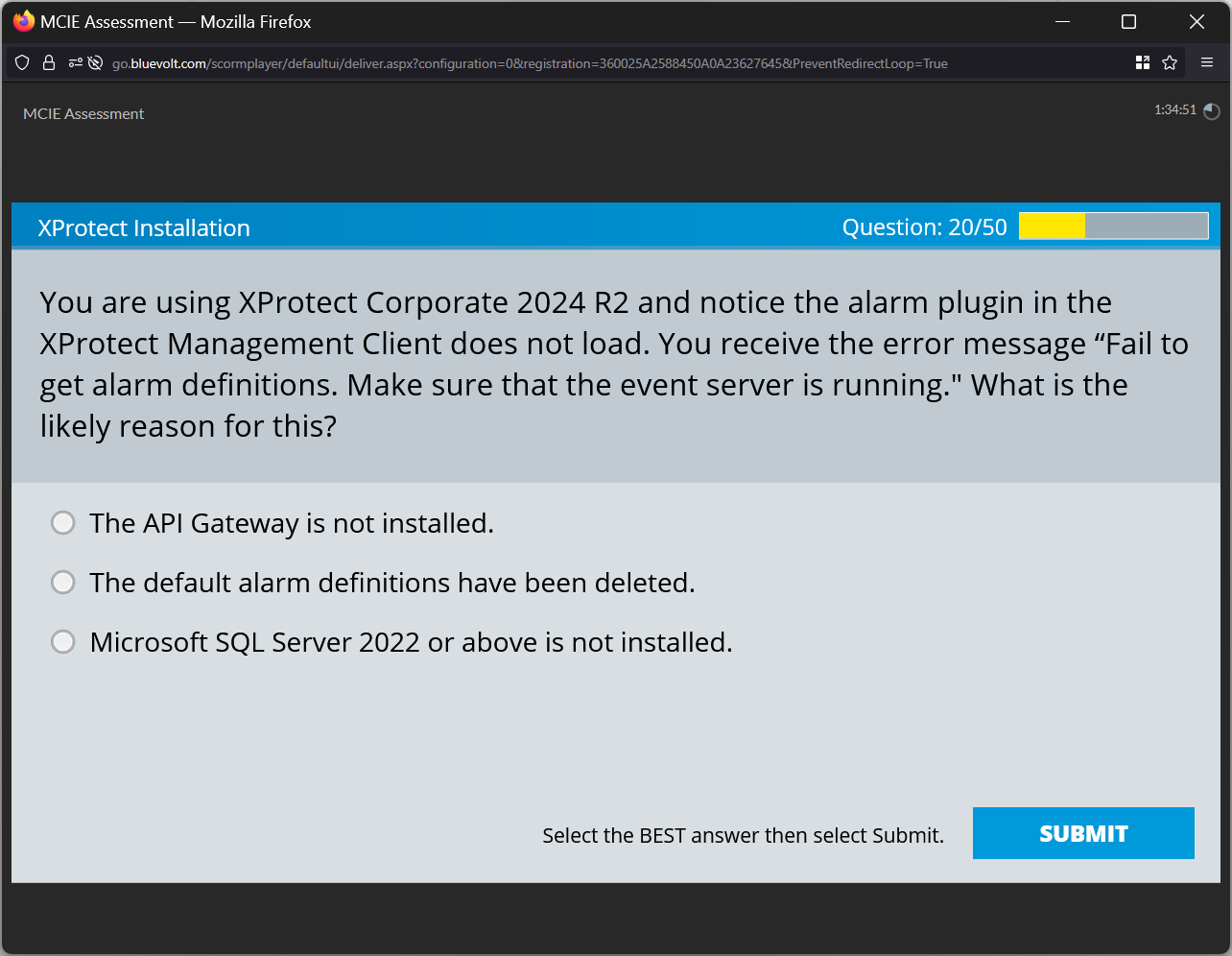Click the tracking protection shield icon
1232x956 pixels.
click(21, 62)
